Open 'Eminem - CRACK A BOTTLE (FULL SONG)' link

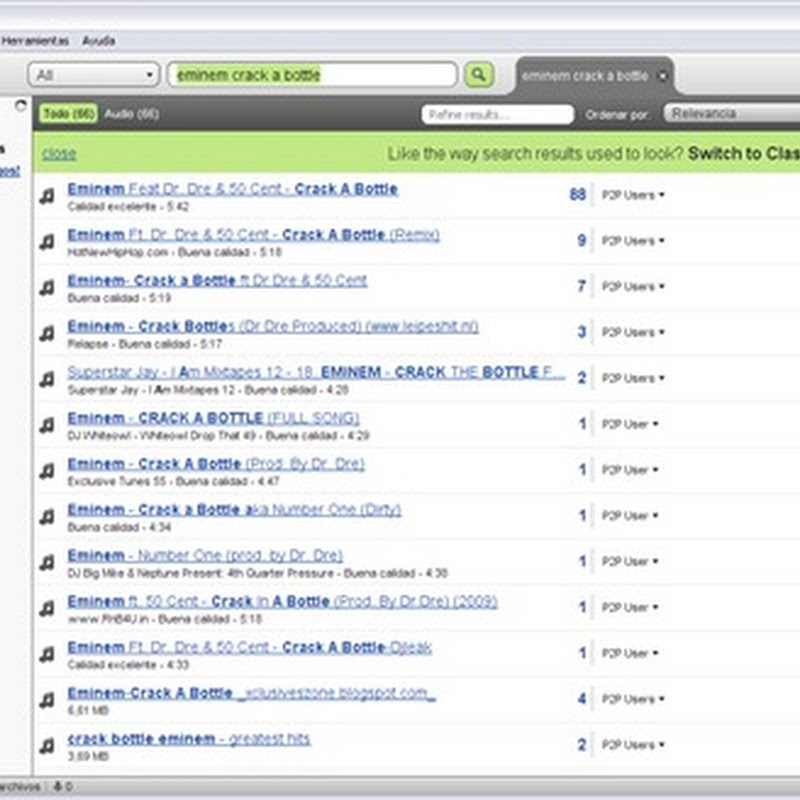point(213,418)
